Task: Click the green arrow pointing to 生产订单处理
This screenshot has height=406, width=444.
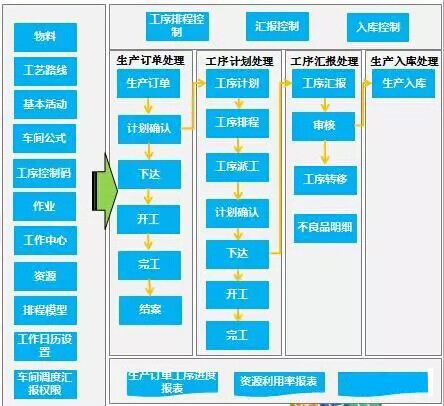Action: coord(105,191)
